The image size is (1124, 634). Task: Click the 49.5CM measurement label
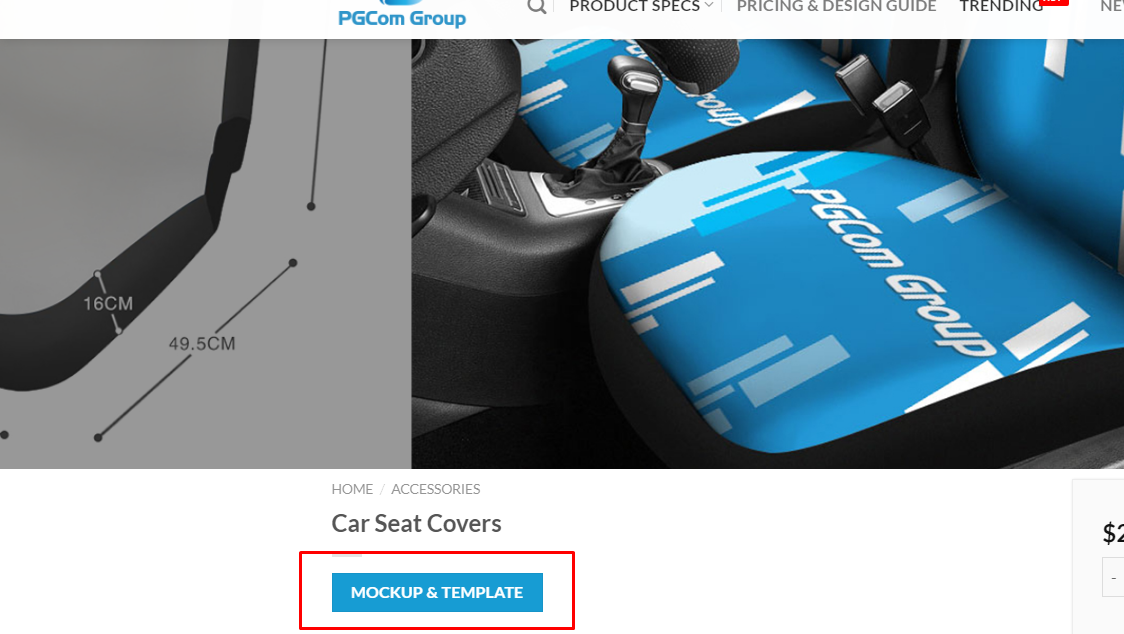pos(202,344)
